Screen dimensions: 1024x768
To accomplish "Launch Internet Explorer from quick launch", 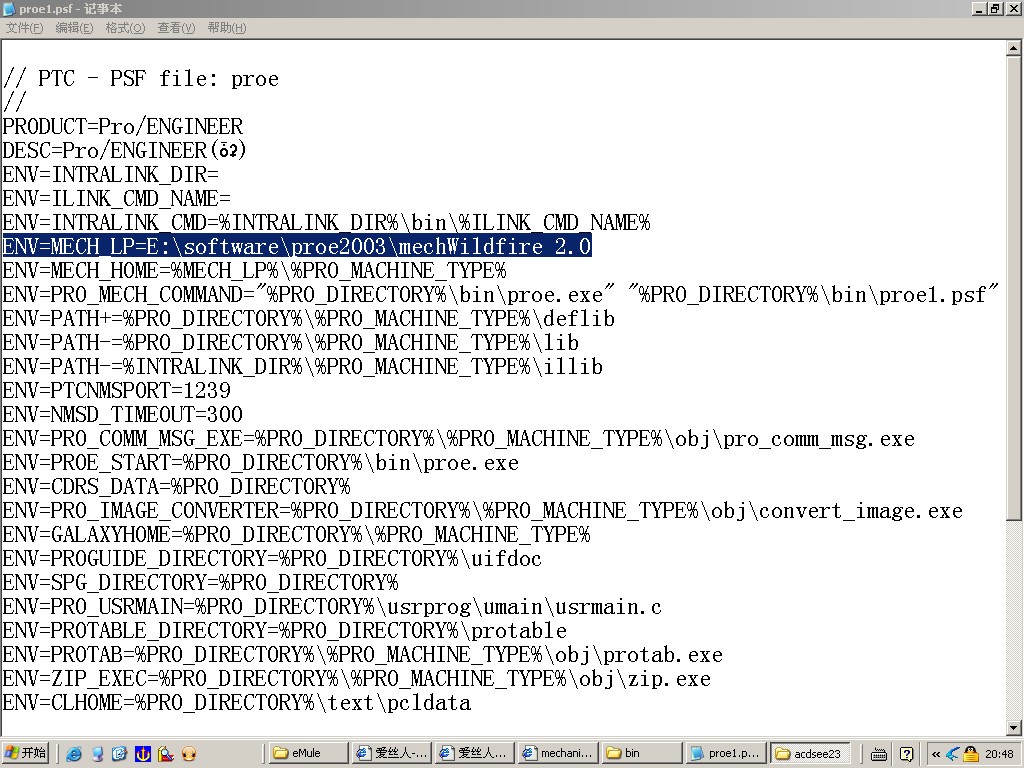I will [x=74, y=754].
